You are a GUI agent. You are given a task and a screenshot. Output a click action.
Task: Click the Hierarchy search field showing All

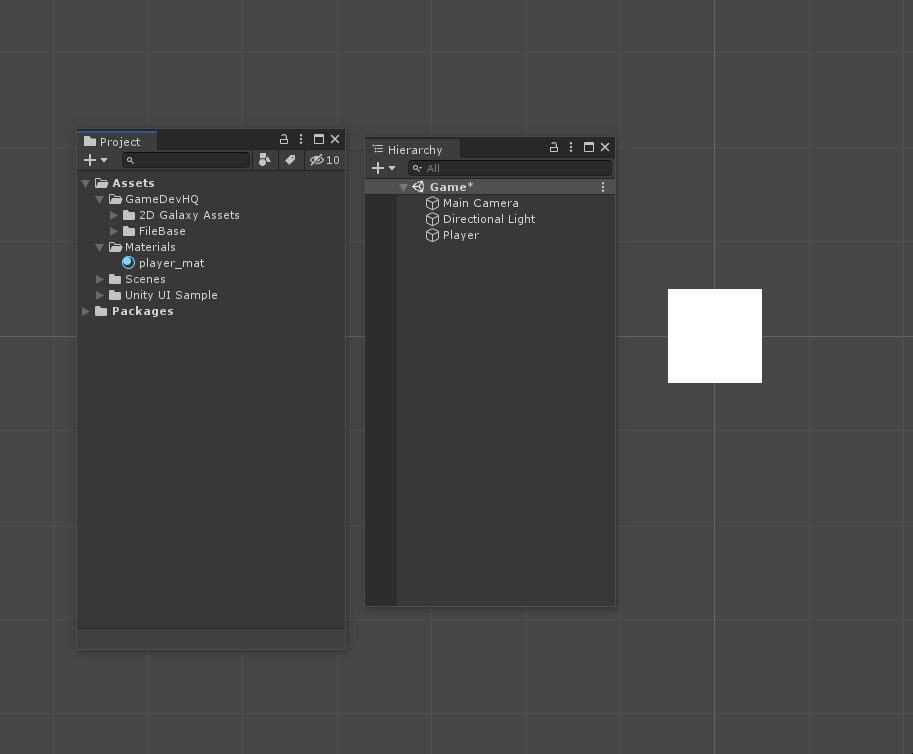pos(510,168)
